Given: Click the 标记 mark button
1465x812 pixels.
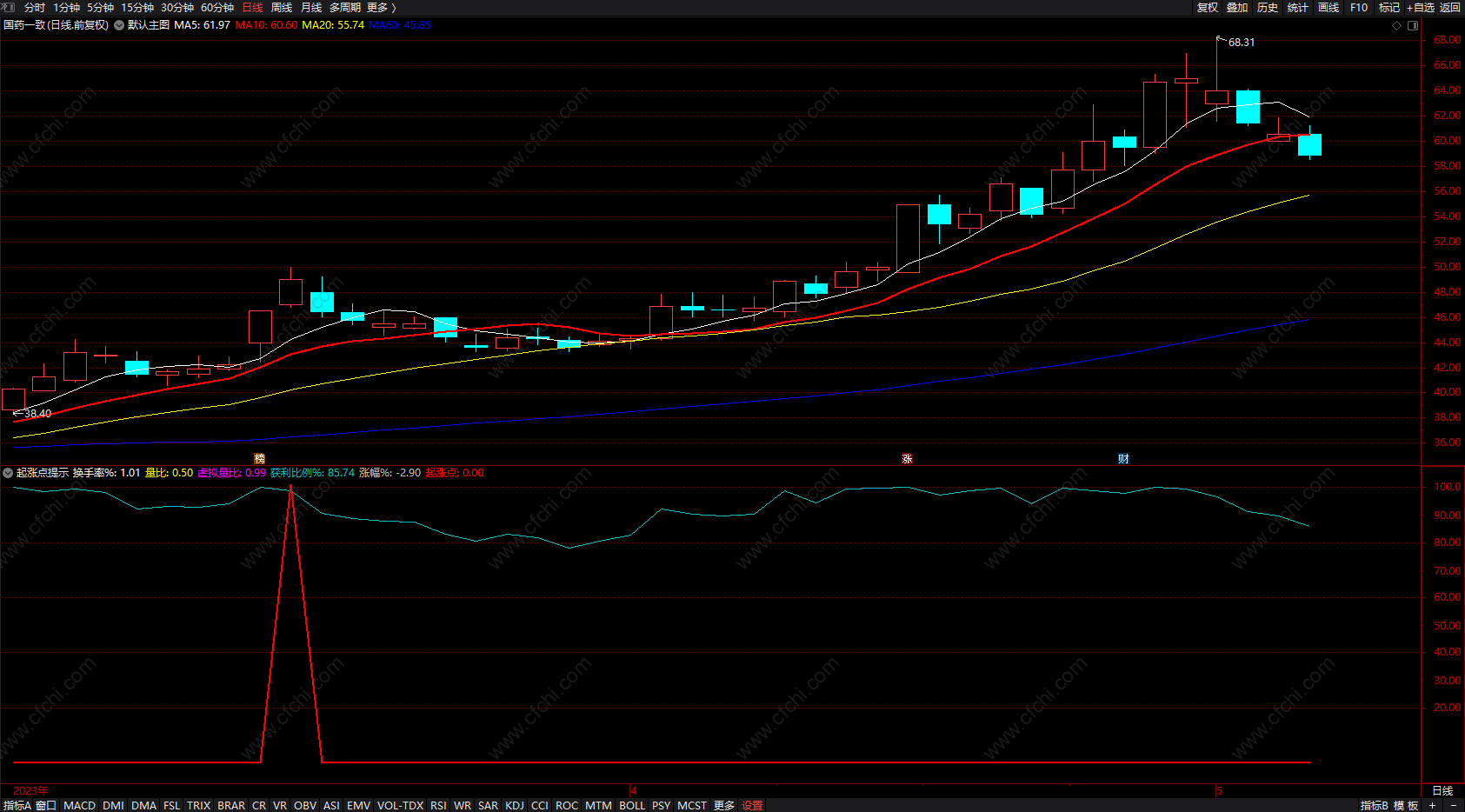Looking at the screenshot, I should point(1389,7).
